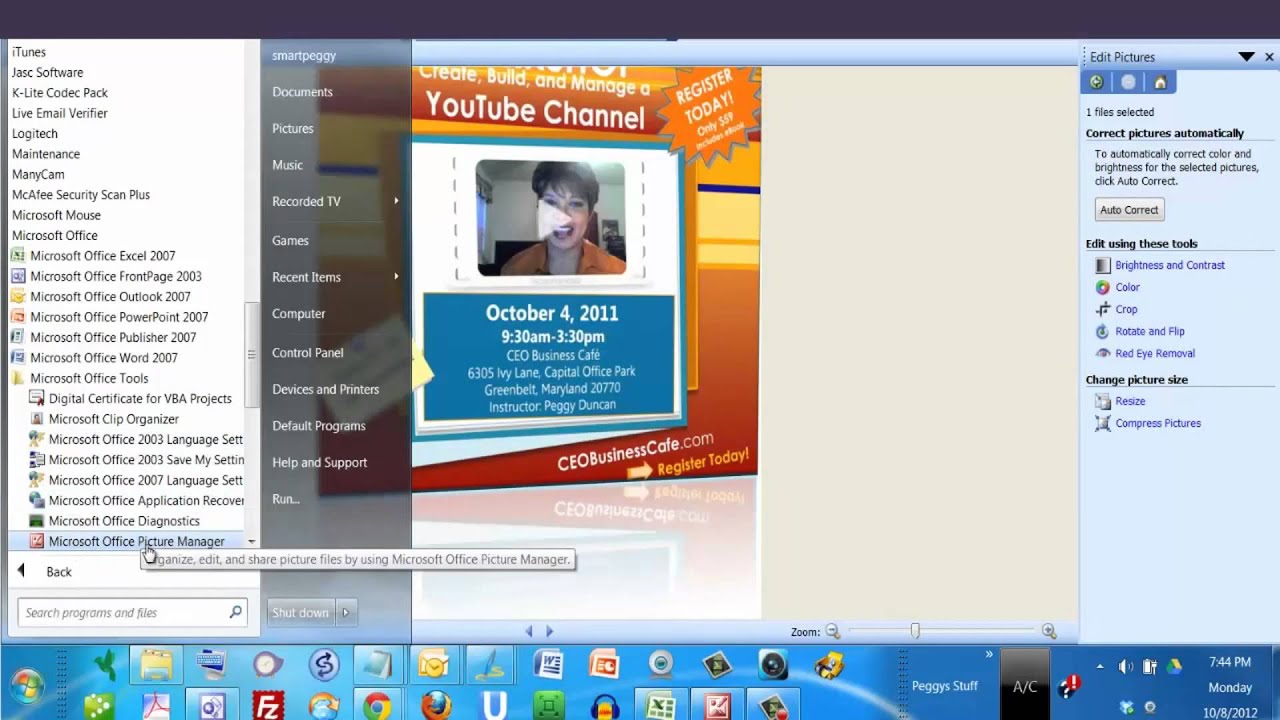
Task: Open Default Programs
Action: pos(319,426)
